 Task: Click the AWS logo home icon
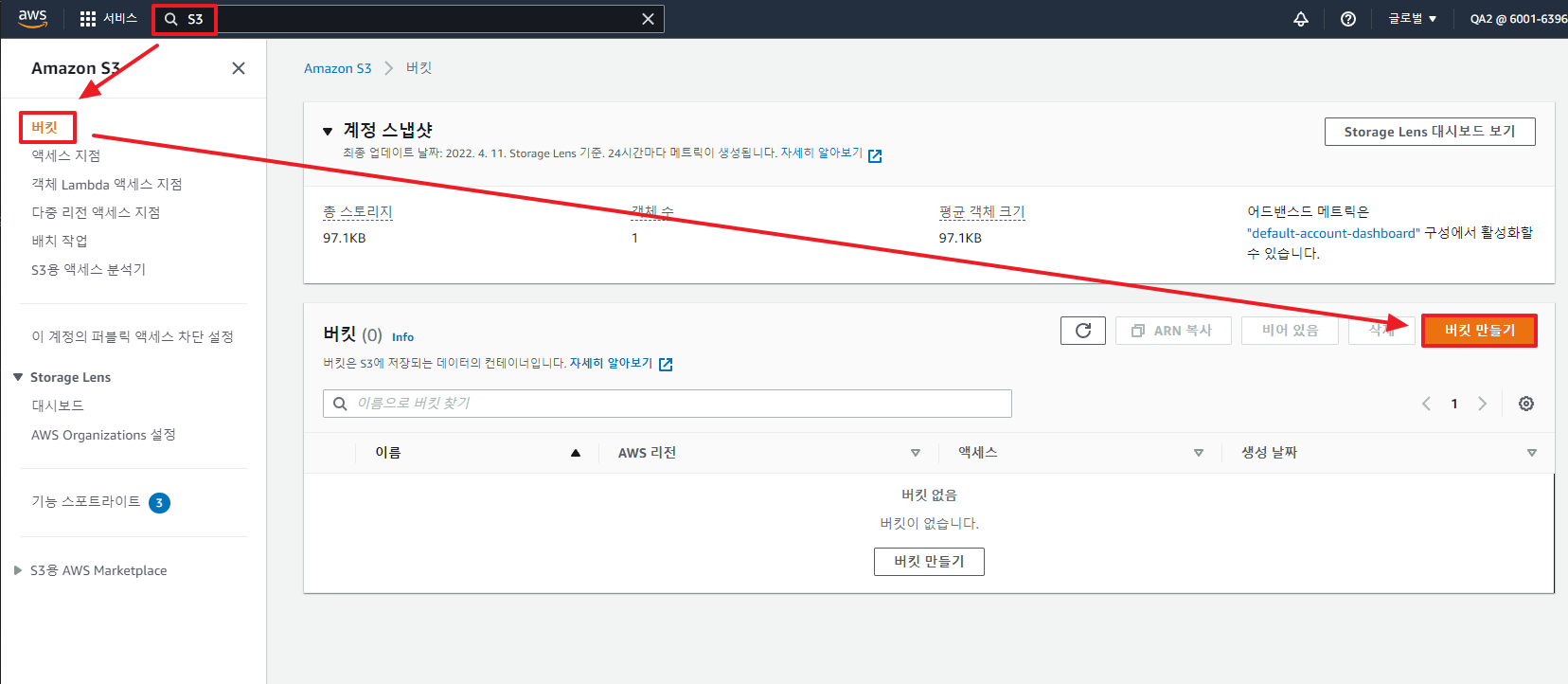tap(32, 19)
